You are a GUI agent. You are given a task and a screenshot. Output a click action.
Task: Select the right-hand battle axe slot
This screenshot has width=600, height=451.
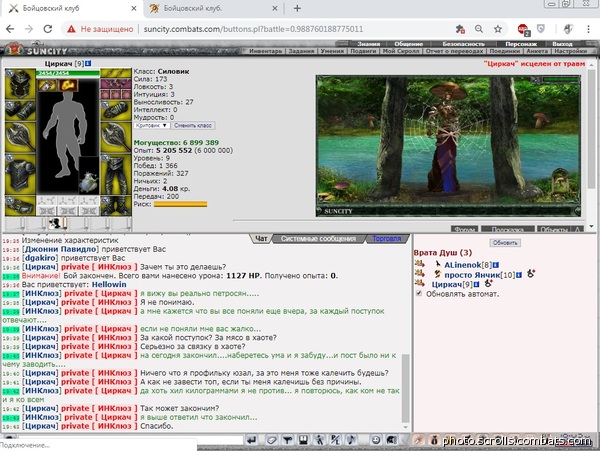pos(116,138)
